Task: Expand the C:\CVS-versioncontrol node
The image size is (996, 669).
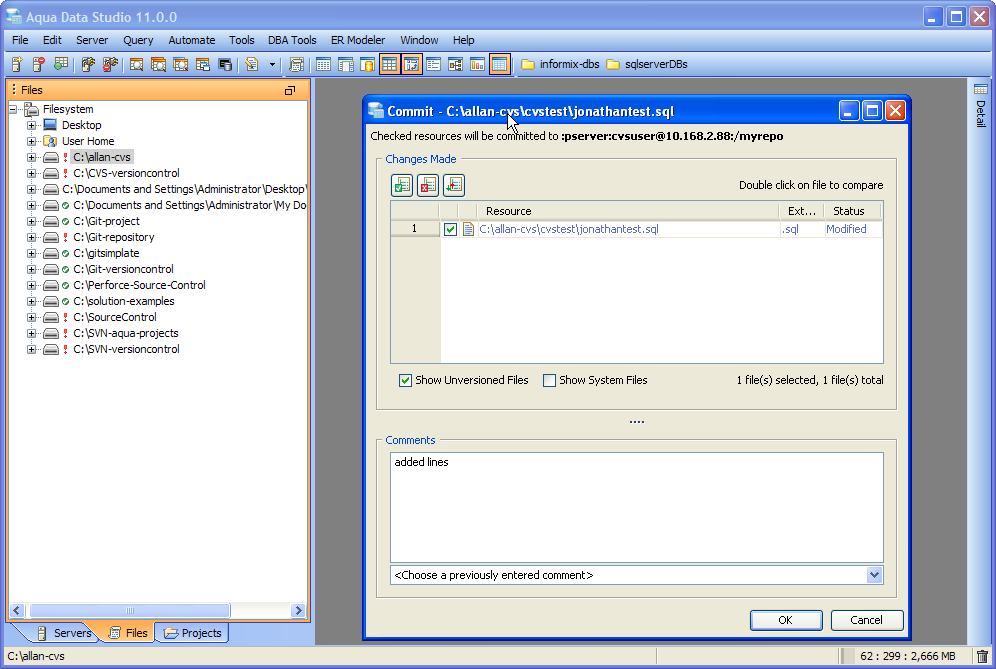Action: (x=31, y=173)
